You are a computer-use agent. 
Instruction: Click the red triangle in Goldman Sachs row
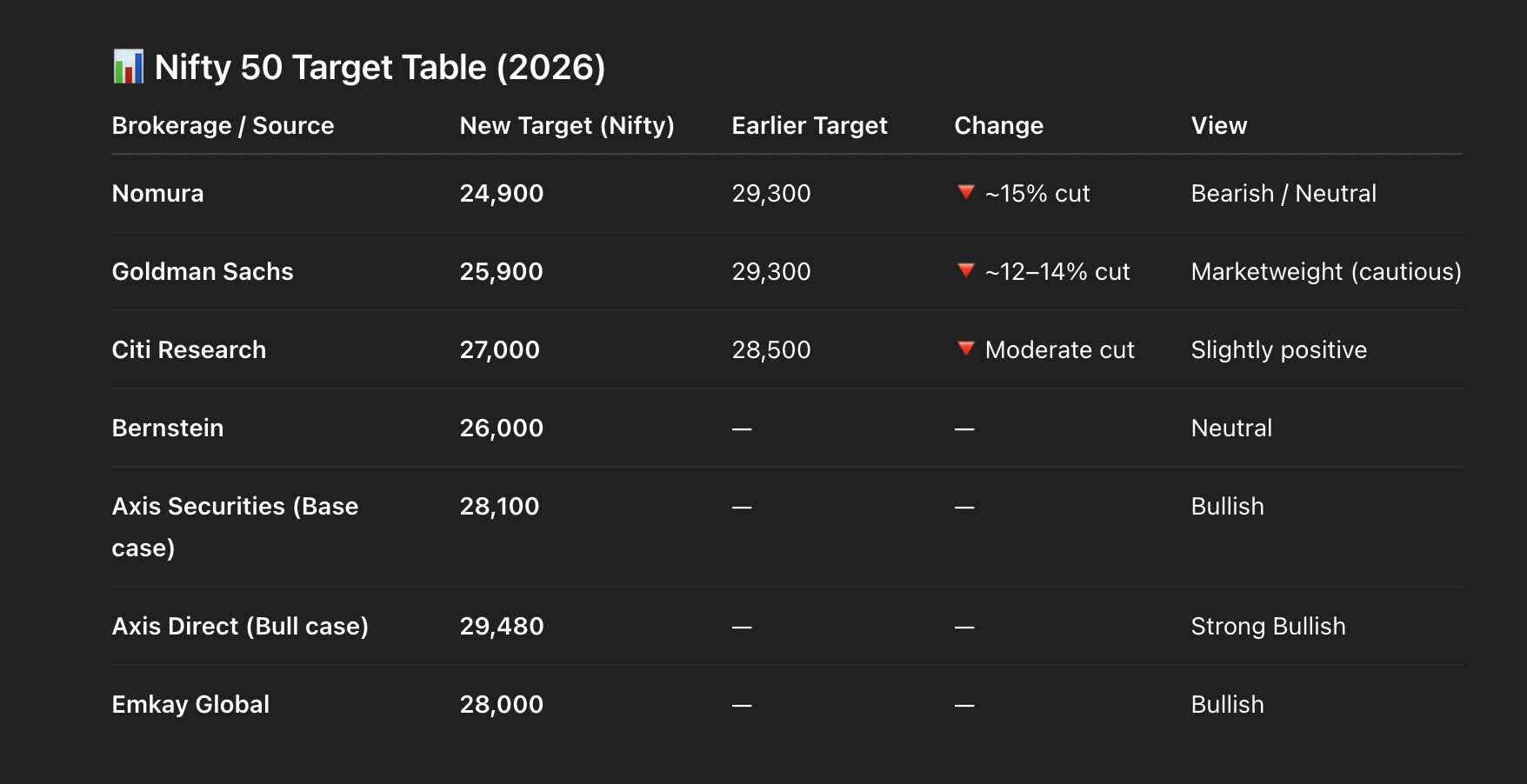[965, 270]
